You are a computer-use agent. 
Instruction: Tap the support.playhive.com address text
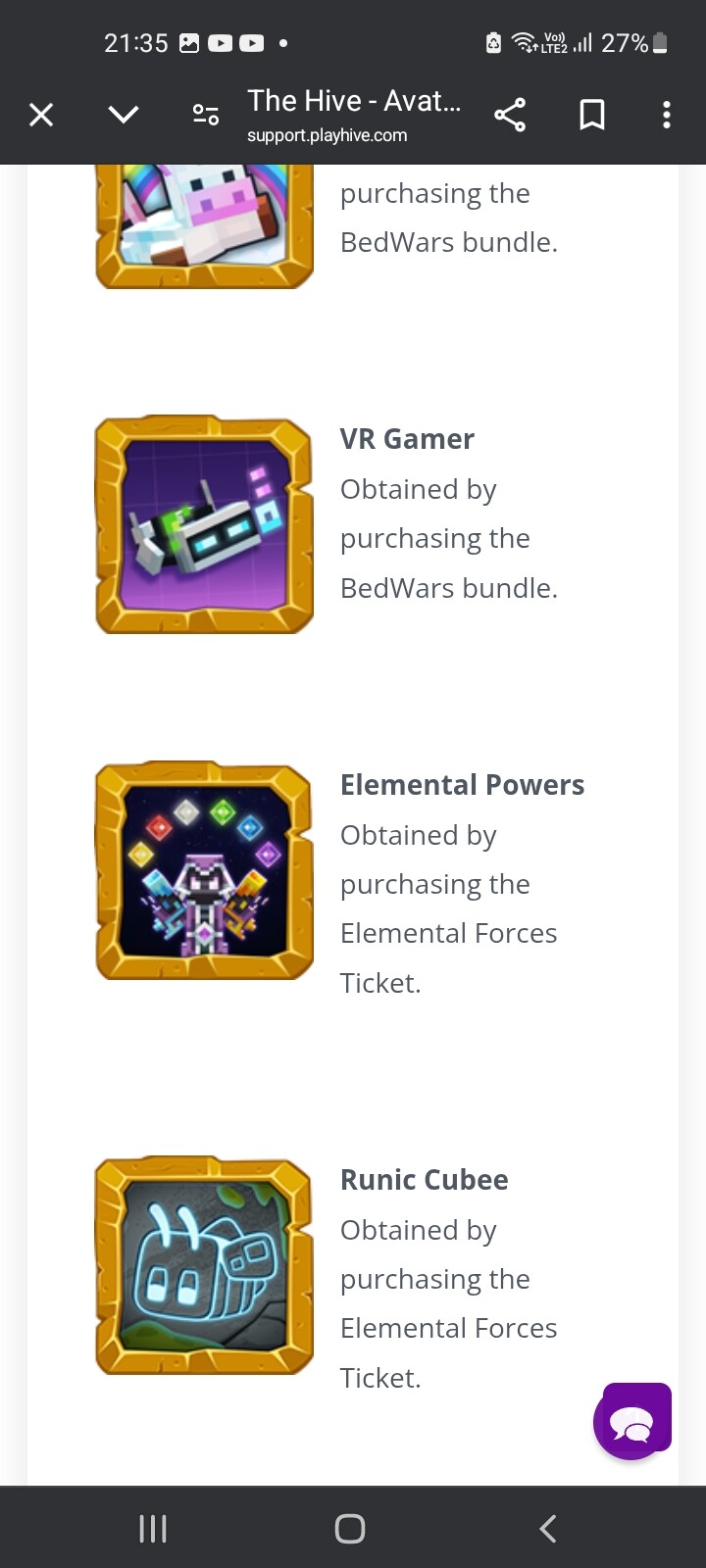click(x=327, y=135)
